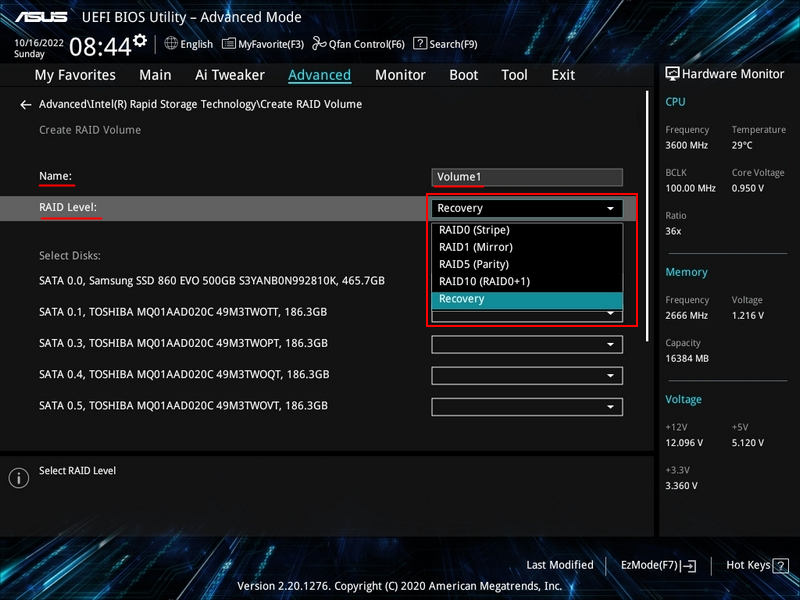Open the Ai Tweaker tab

pos(230,75)
